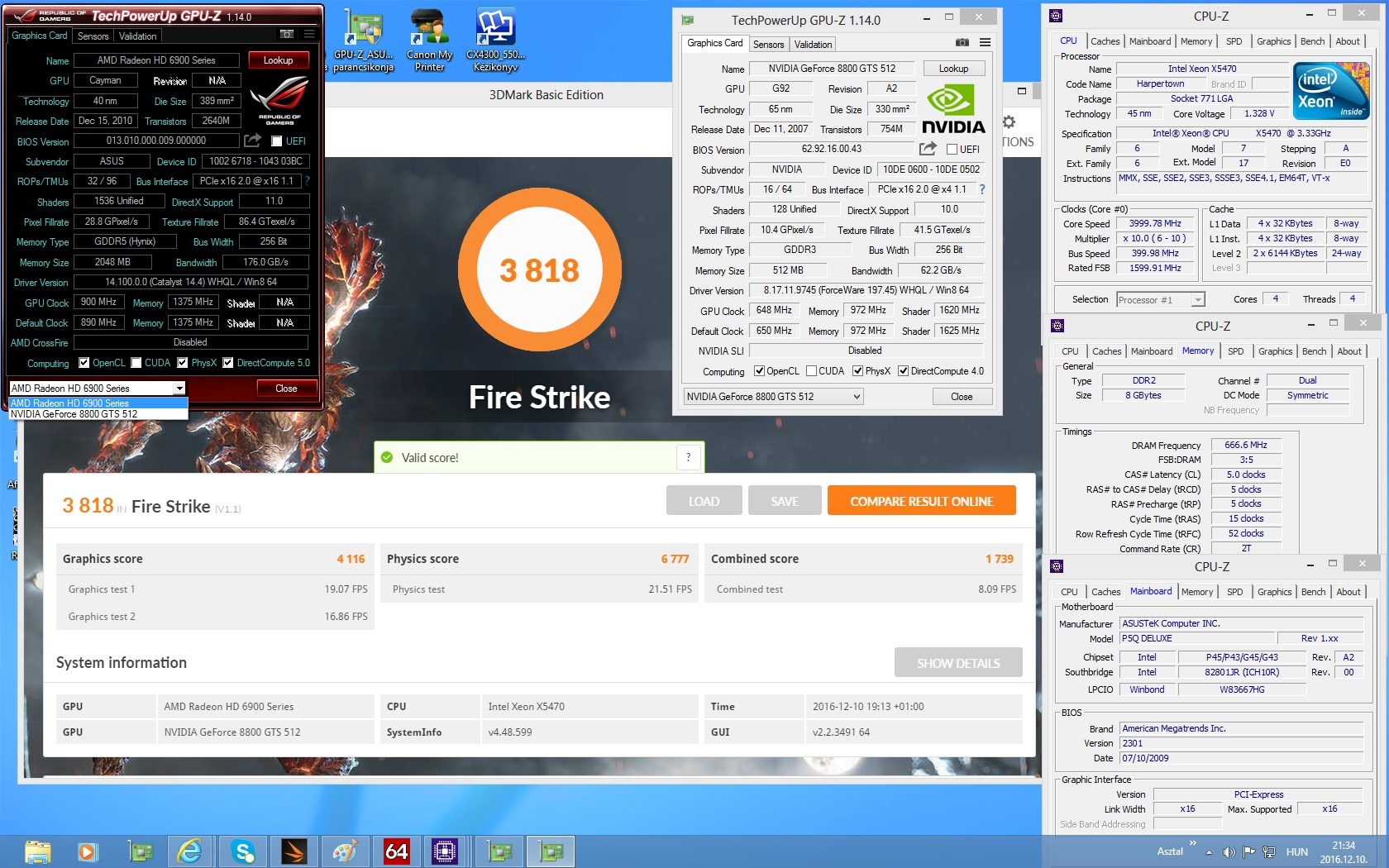Open AIDA64 from the taskbar

(396, 851)
